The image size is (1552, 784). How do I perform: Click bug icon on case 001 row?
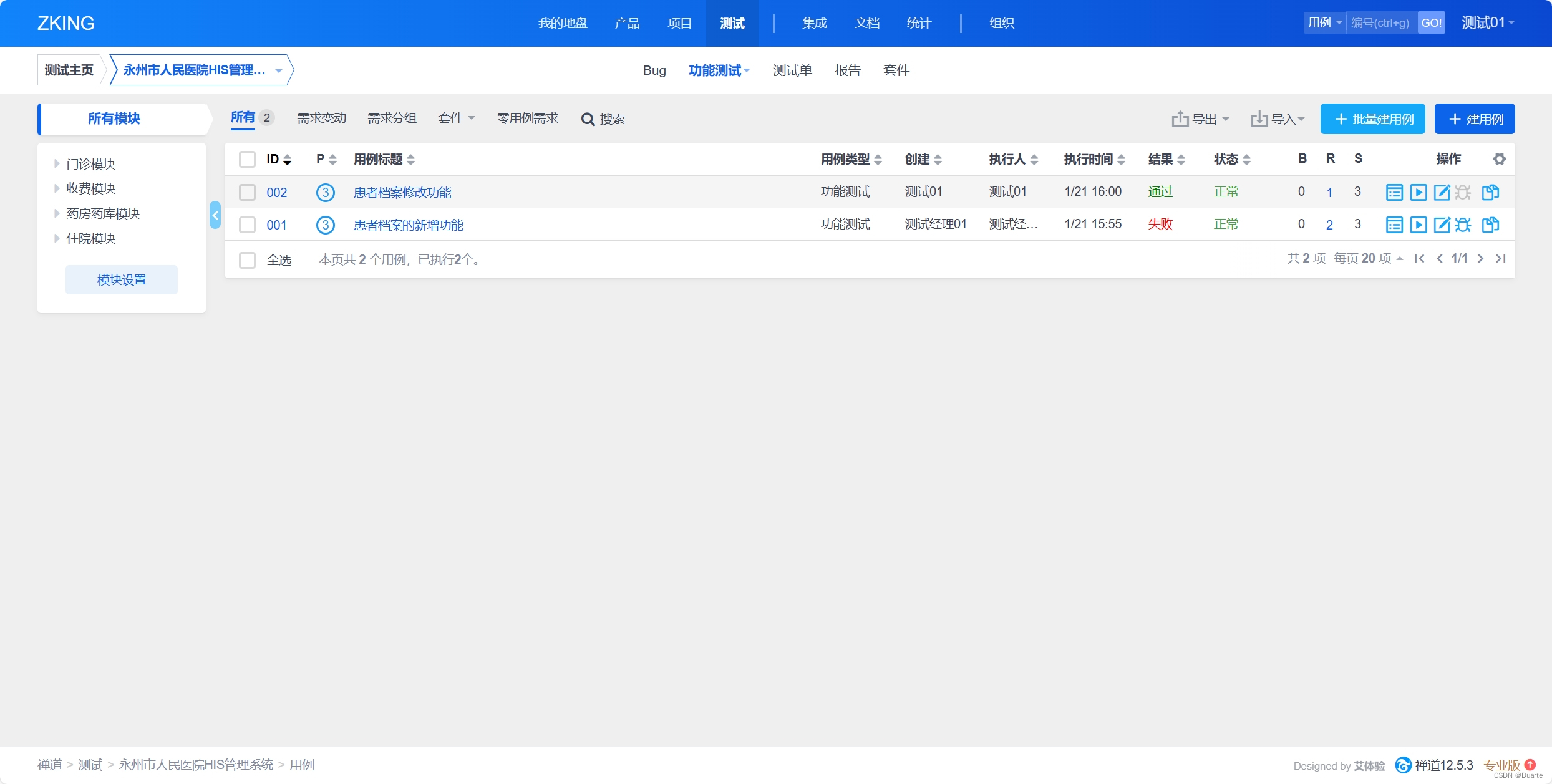pos(1463,225)
